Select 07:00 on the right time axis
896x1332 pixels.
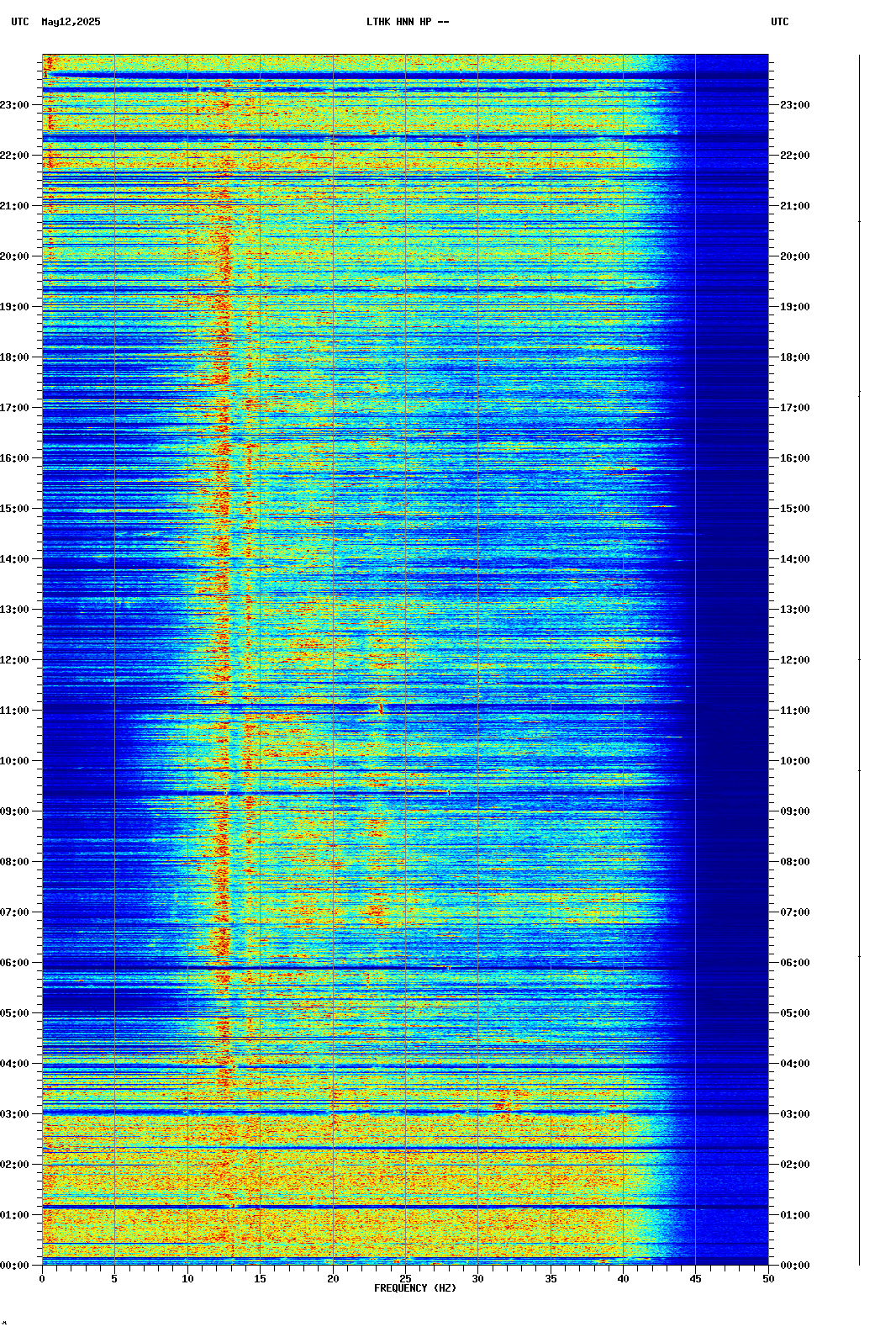[x=795, y=912]
